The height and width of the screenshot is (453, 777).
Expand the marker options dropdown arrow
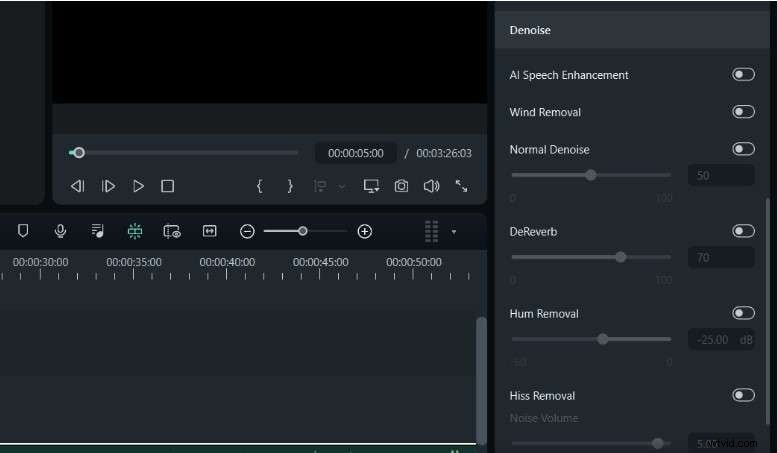(342, 187)
